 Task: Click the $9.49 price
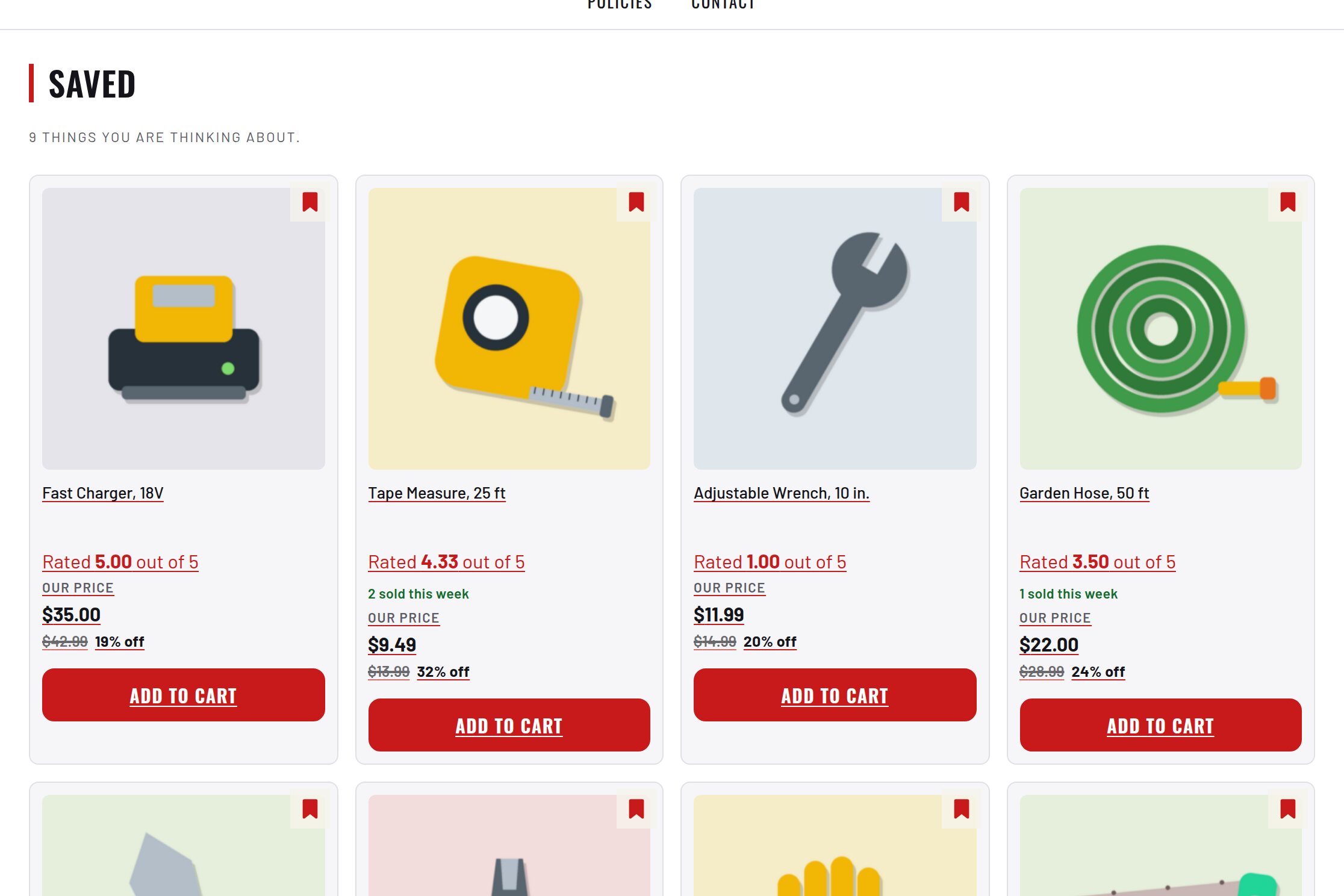(392, 645)
